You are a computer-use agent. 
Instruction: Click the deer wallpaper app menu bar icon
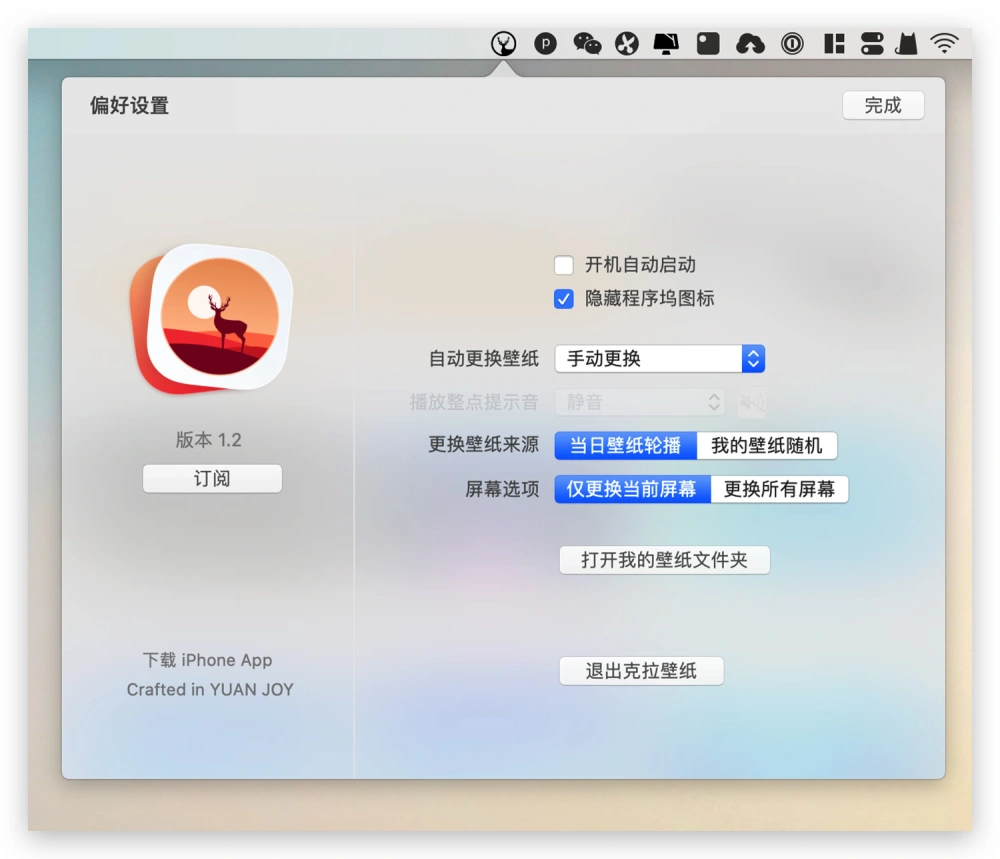503,44
